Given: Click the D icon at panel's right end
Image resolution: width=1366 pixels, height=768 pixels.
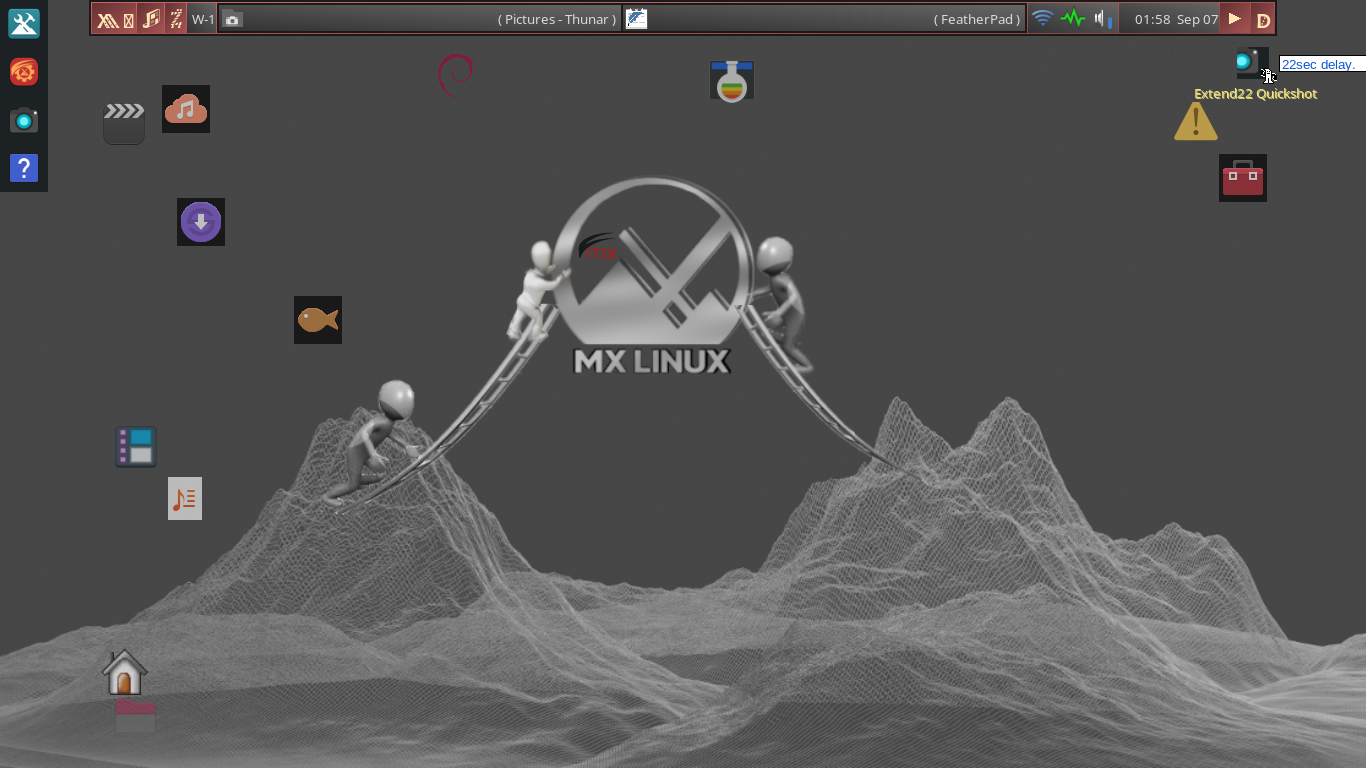Looking at the screenshot, I should tap(1263, 19).
